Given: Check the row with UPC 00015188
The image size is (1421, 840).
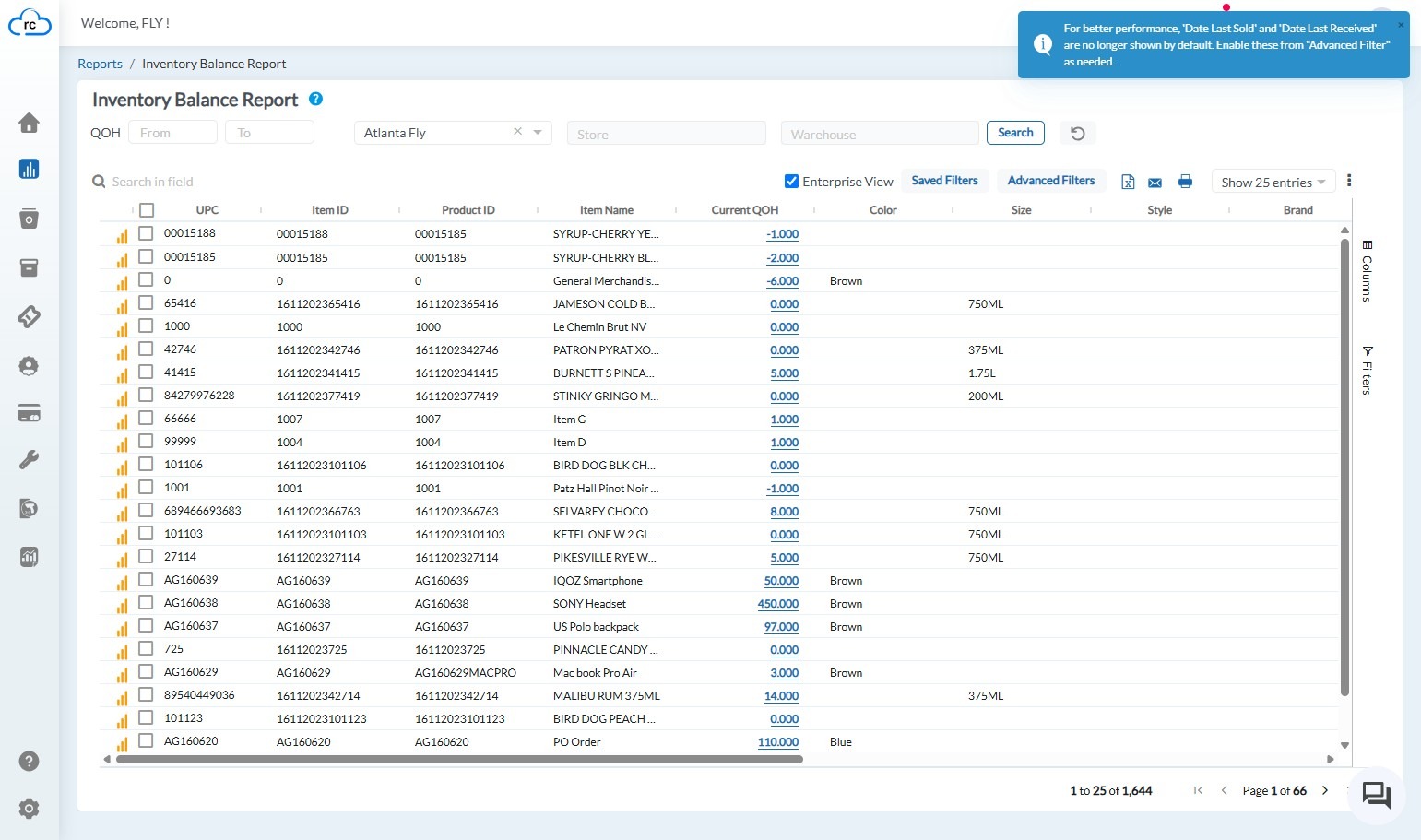Looking at the screenshot, I should 146,233.
